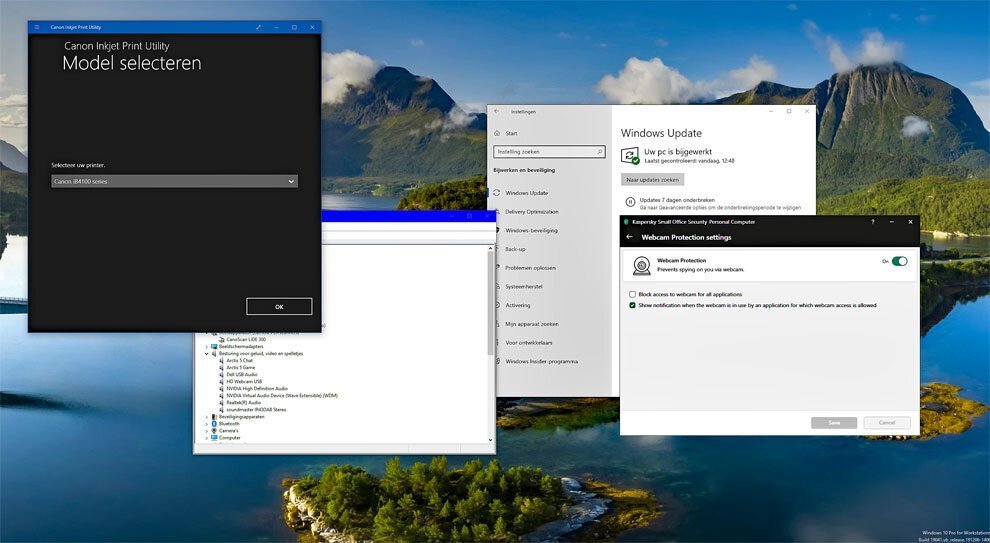
Task: Click the Bluetooth category icon in Device Manager
Action: click(x=214, y=424)
